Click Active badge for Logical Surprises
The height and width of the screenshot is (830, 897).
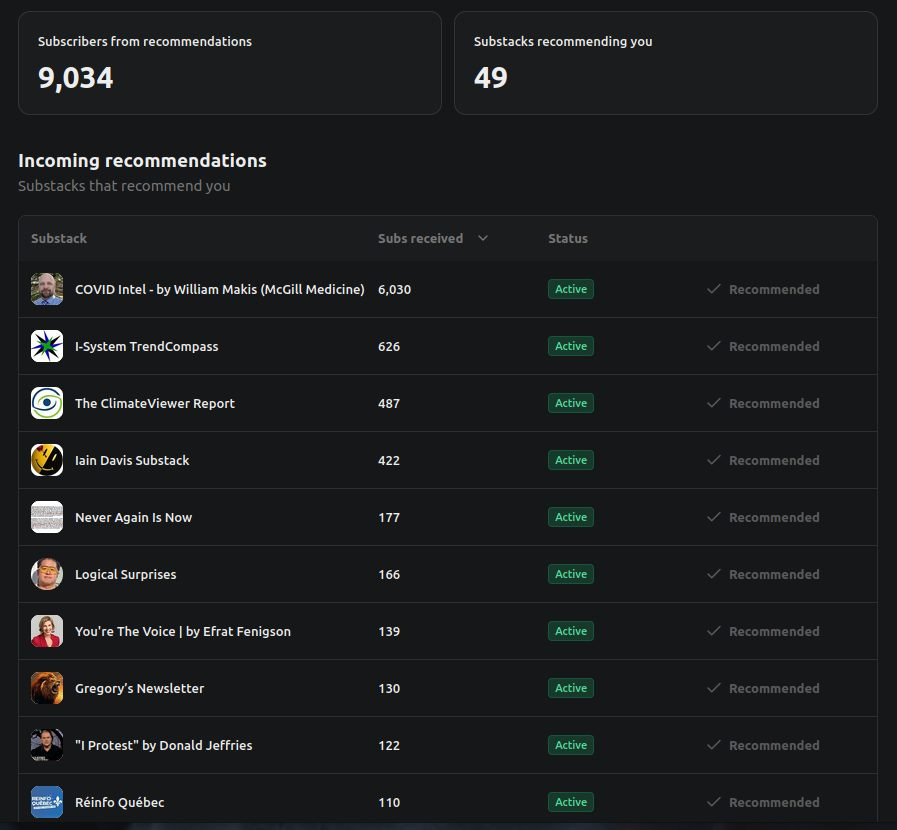coord(571,574)
